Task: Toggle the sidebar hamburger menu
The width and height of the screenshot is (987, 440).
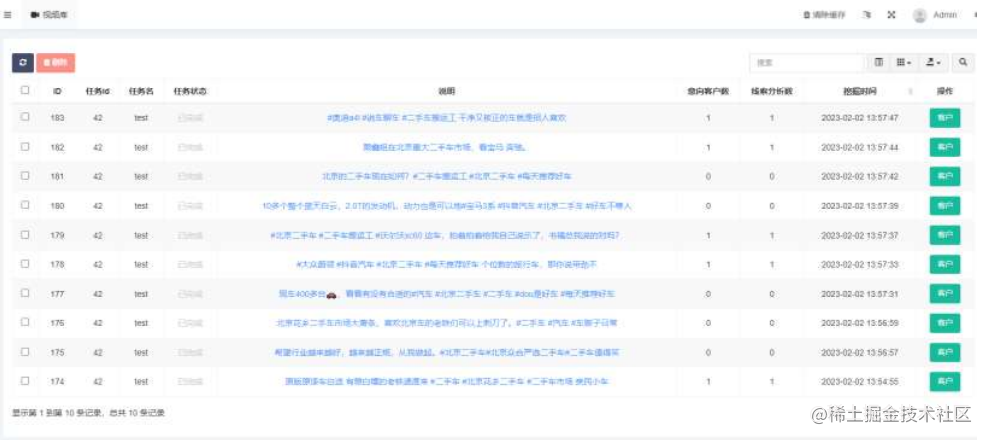Action: tap(8, 14)
